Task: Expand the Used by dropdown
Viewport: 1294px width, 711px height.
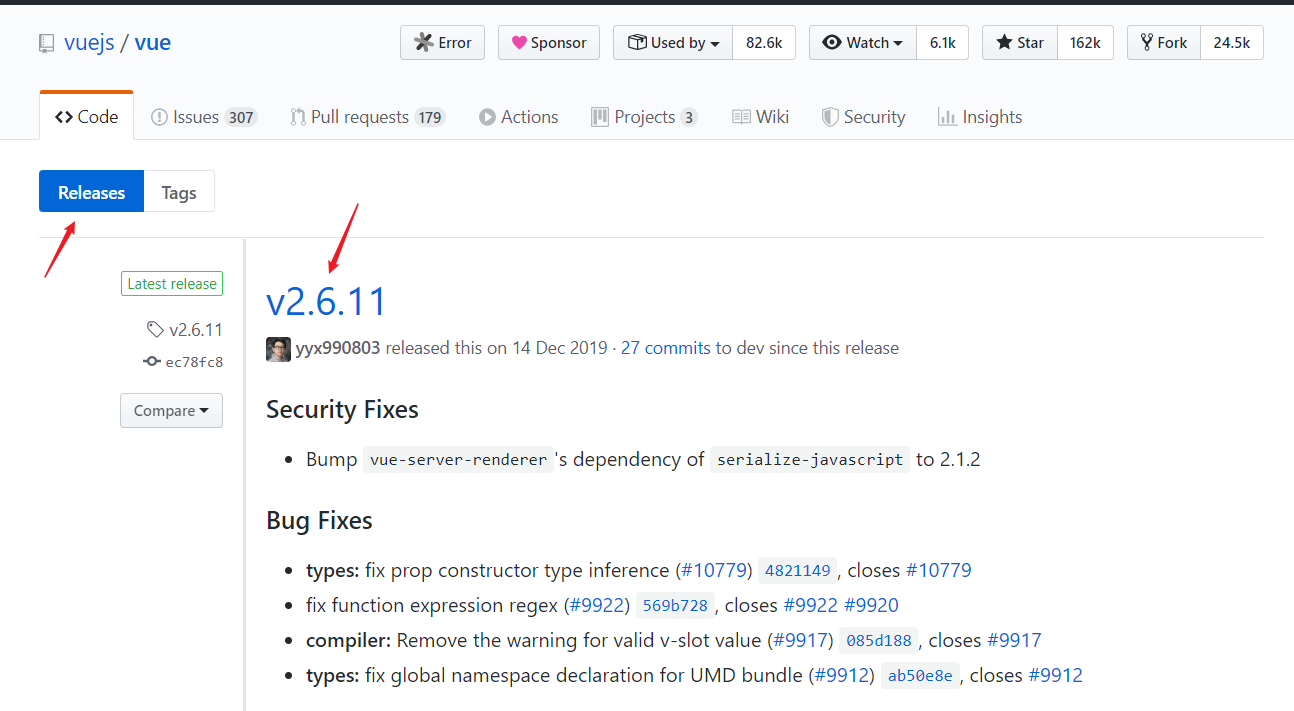Action: [673, 43]
